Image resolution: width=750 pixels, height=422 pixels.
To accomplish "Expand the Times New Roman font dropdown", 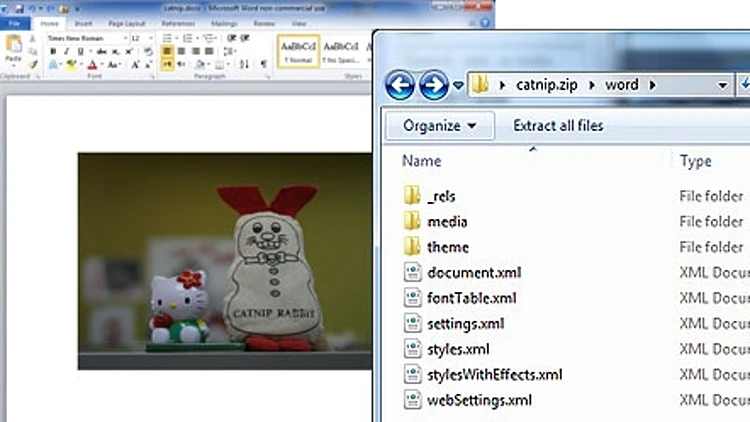I will (124, 38).
